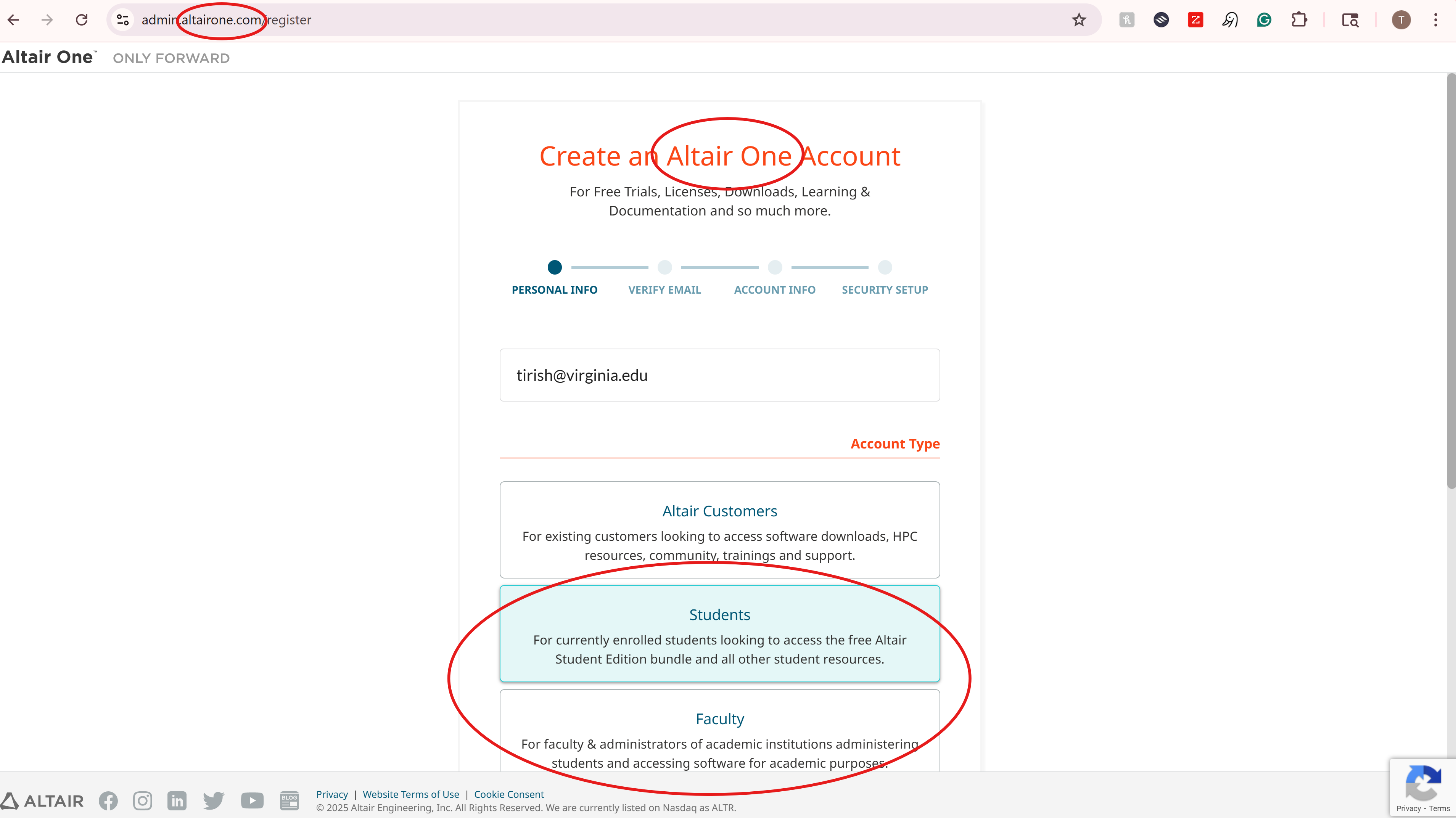Open the gray translate extension icon
Image resolution: width=1456 pixels, height=818 pixels.
click(1126, 20)
